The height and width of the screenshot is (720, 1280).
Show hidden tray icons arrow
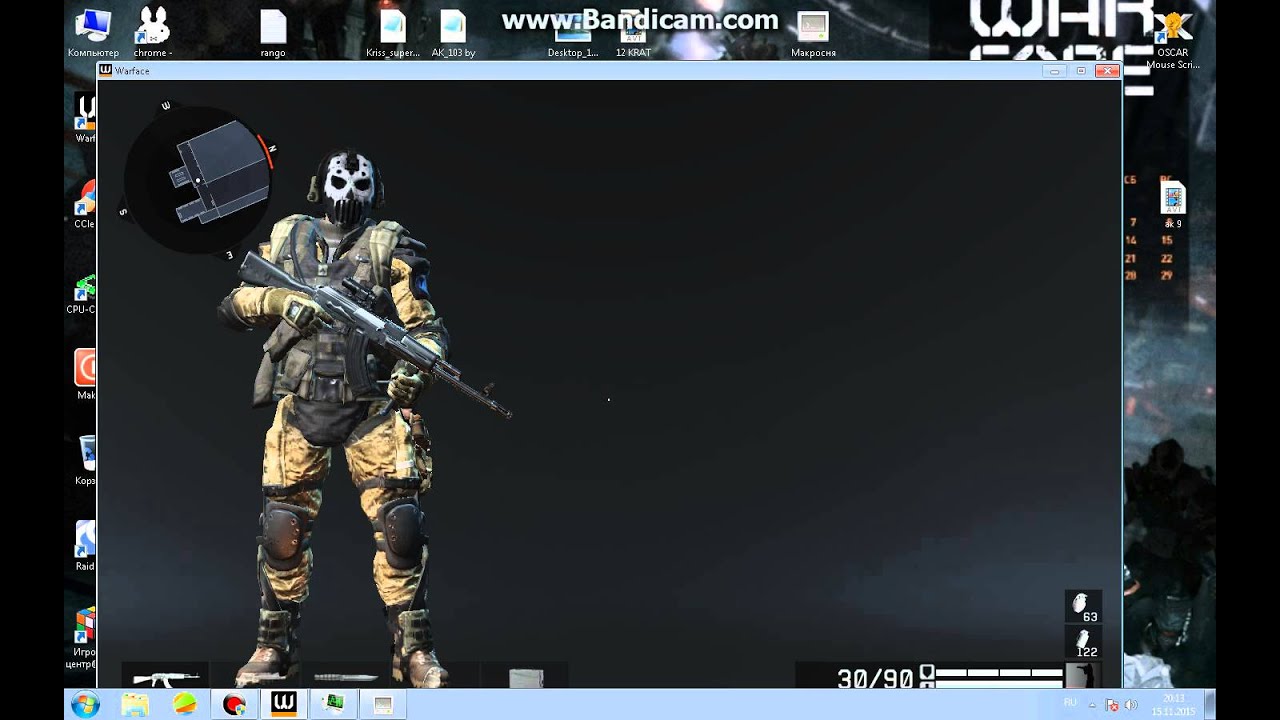tap(1094, 704)
